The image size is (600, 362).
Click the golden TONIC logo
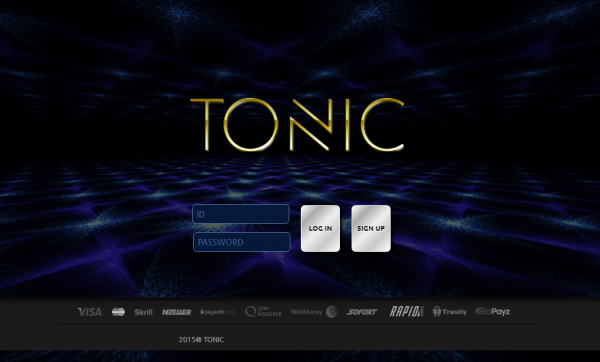297,124
